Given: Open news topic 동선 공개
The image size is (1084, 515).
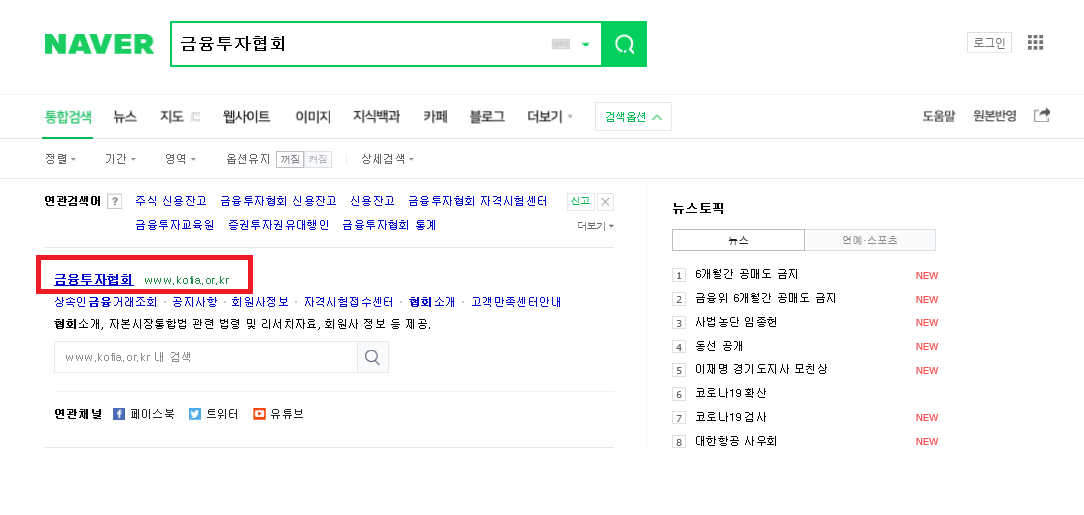Looking at the screenshot, I should tap(719, 346).
